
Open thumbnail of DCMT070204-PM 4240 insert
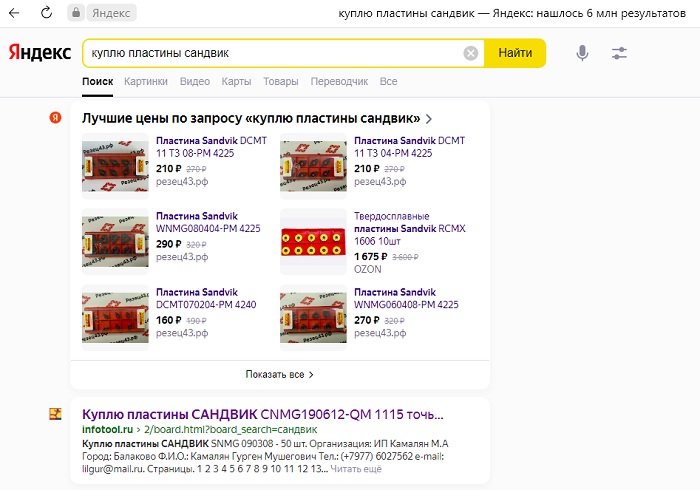click(115, 318)
